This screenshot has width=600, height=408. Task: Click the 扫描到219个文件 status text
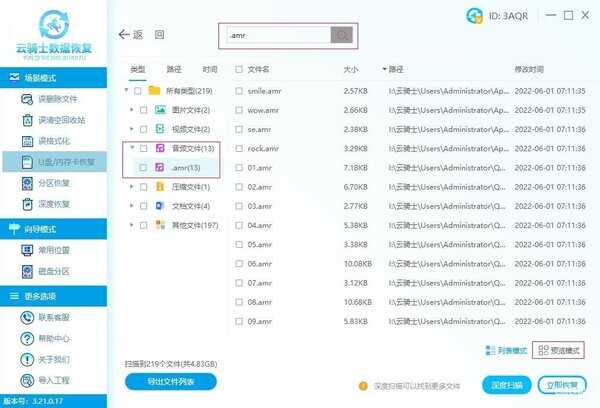(171, 364)
